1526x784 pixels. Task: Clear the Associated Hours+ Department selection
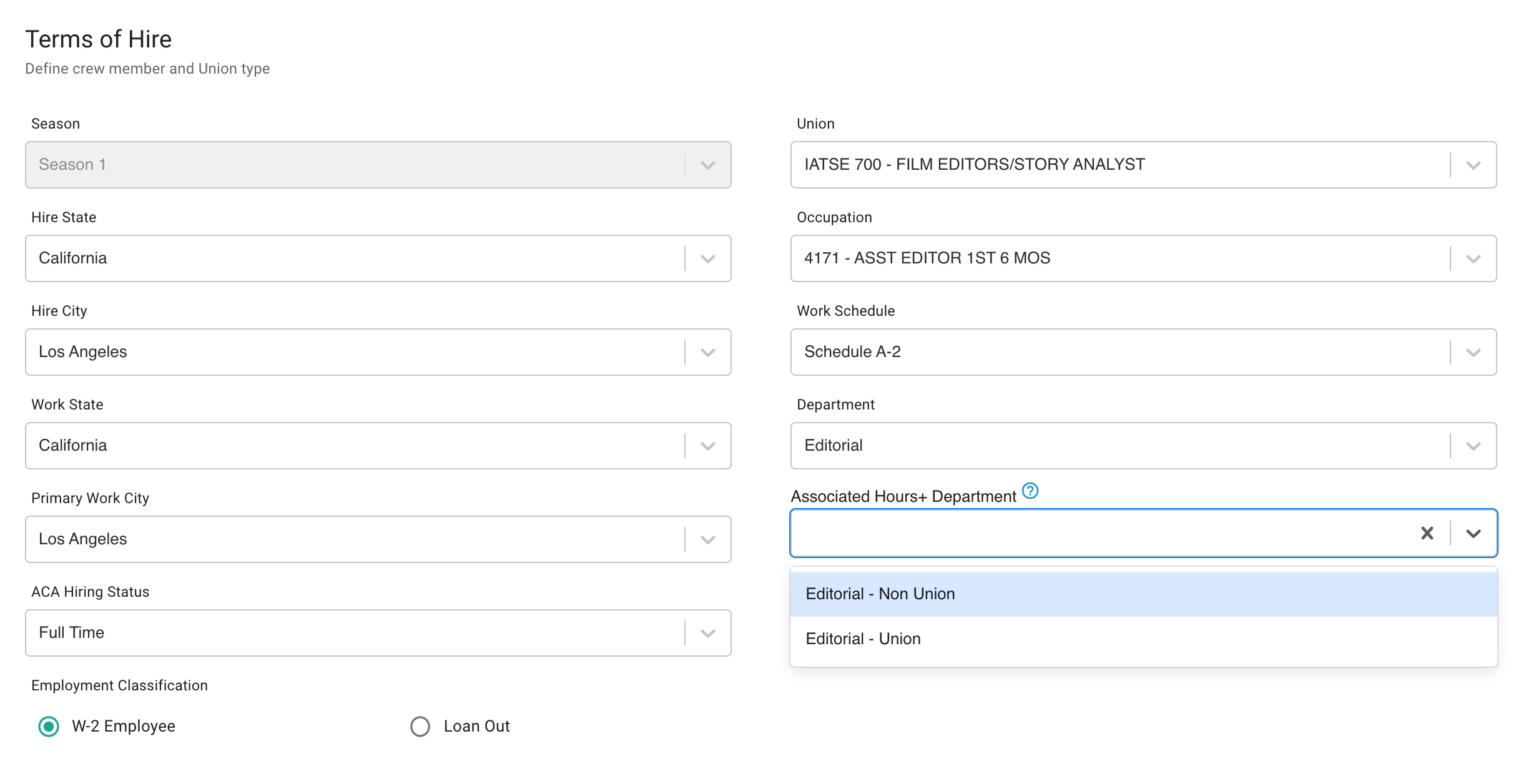[1427, 533]
